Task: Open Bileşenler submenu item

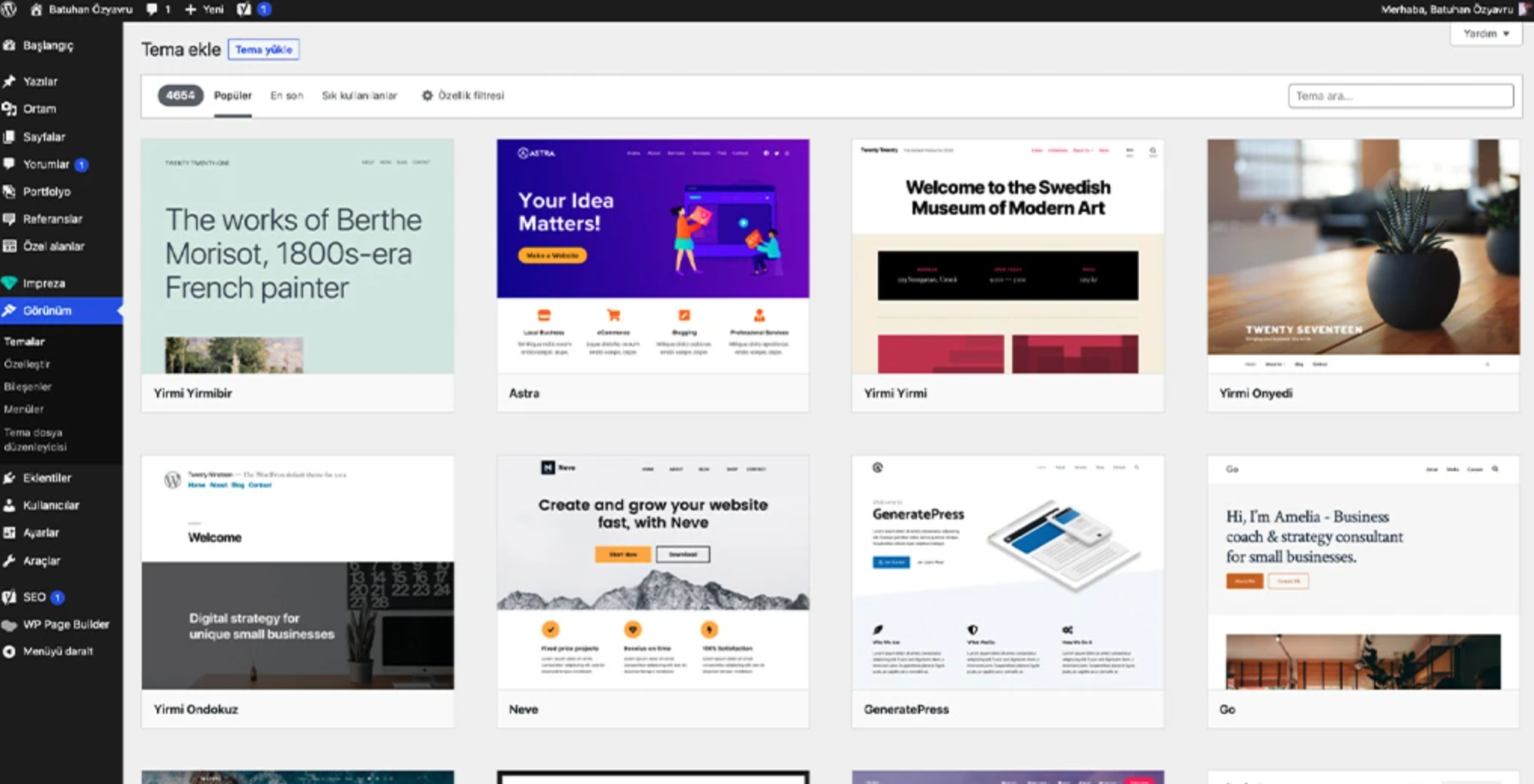Action: (28, 387)
